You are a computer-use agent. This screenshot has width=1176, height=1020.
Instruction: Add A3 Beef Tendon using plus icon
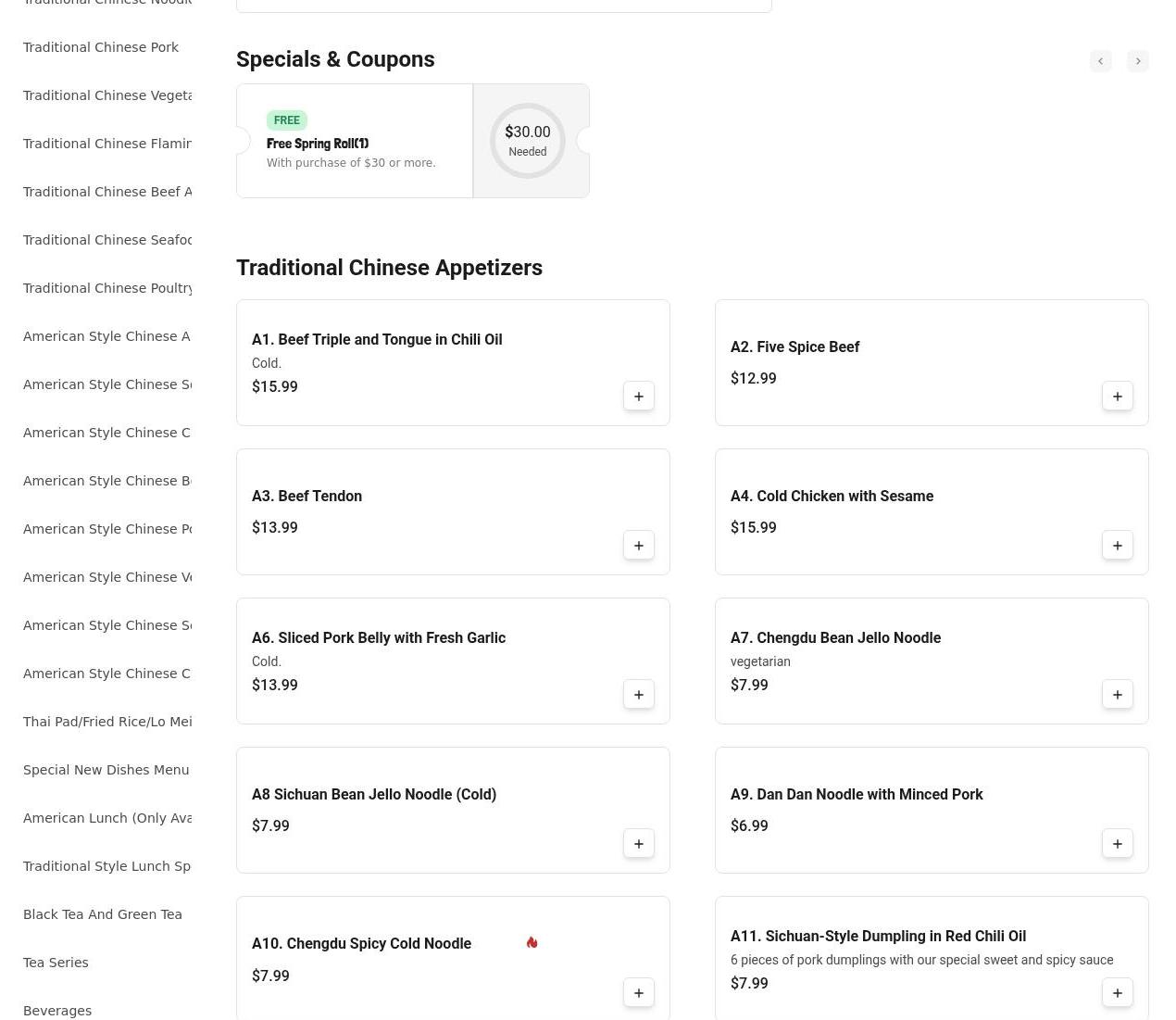tap(639, 546)
